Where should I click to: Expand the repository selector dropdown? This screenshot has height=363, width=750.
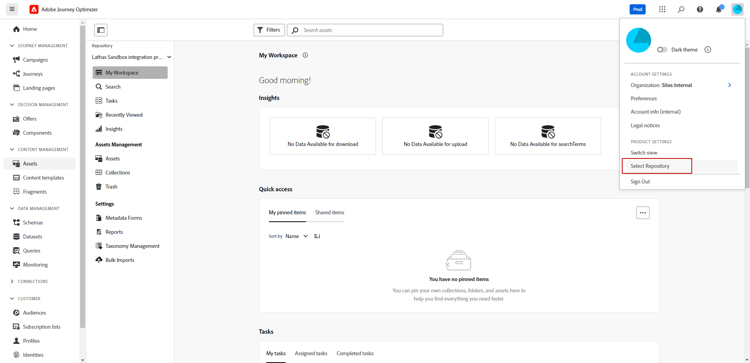click(x=132, y=57)
